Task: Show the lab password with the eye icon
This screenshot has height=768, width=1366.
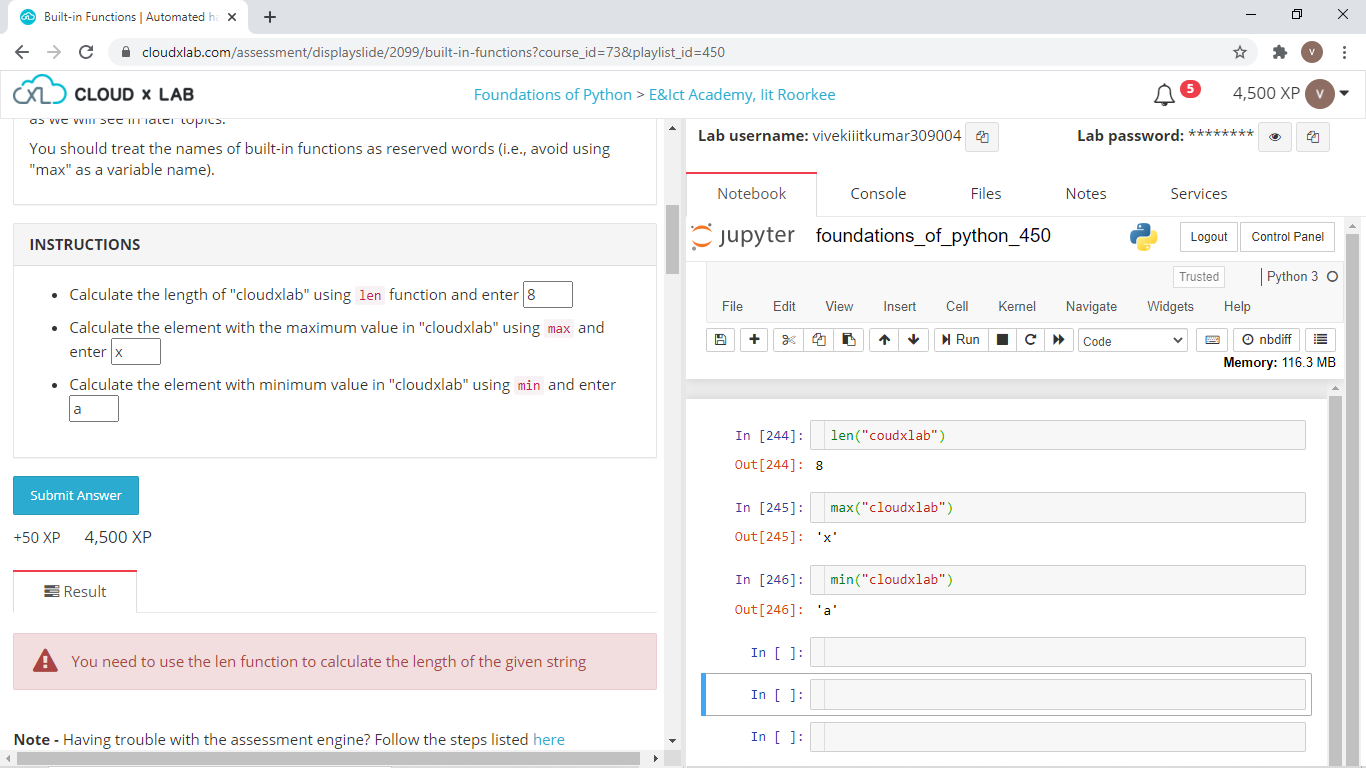Action: click(x=1274, y=137)
